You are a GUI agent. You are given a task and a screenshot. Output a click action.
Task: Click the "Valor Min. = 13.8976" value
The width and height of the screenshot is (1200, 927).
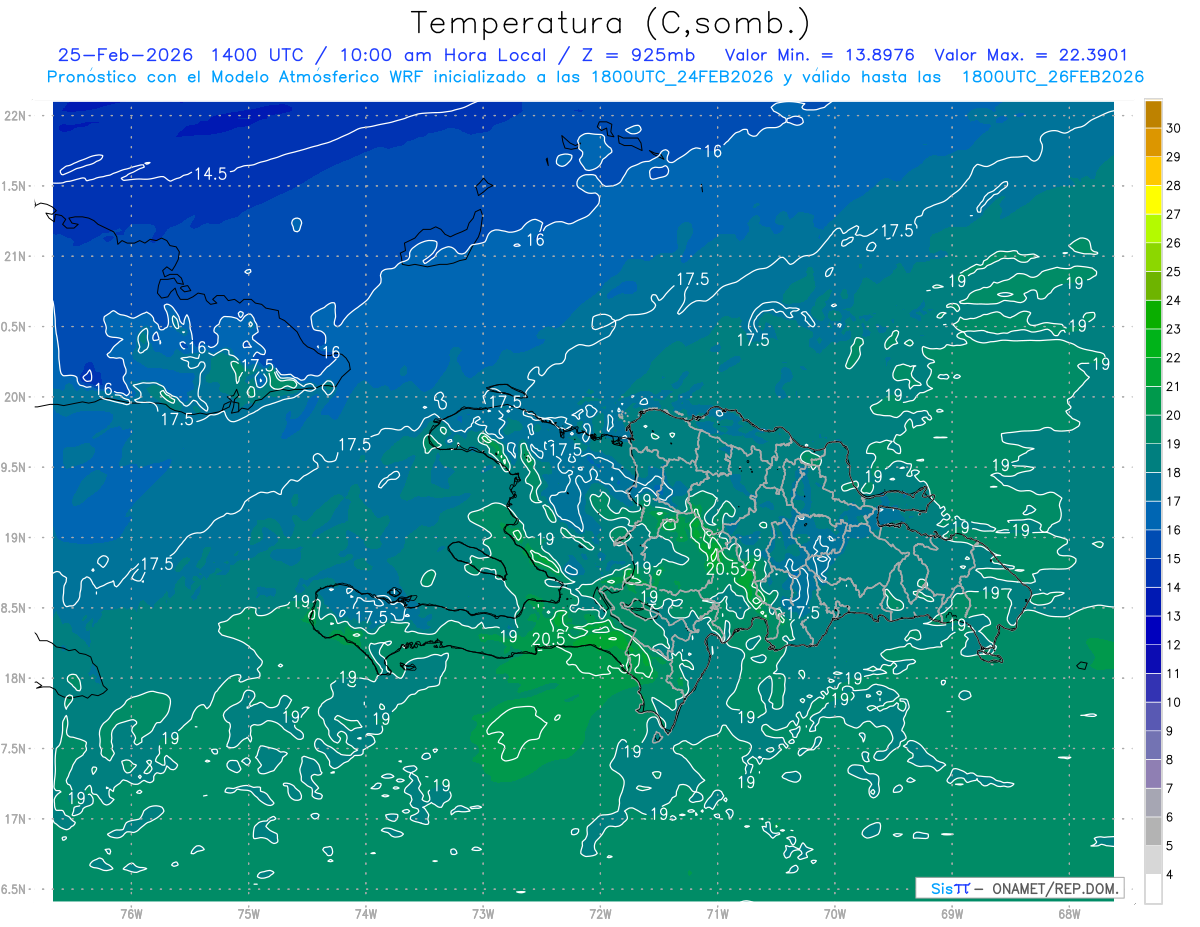[819, 55]
